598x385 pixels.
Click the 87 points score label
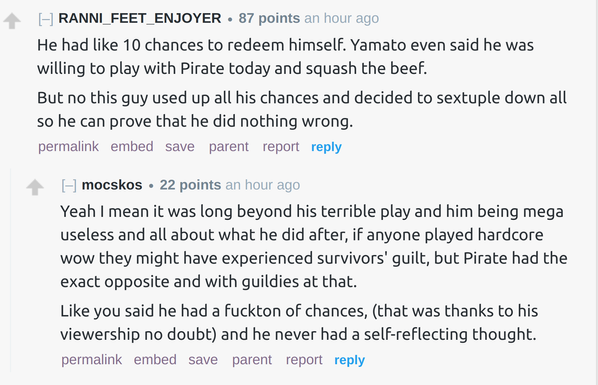tap(269, 18)
